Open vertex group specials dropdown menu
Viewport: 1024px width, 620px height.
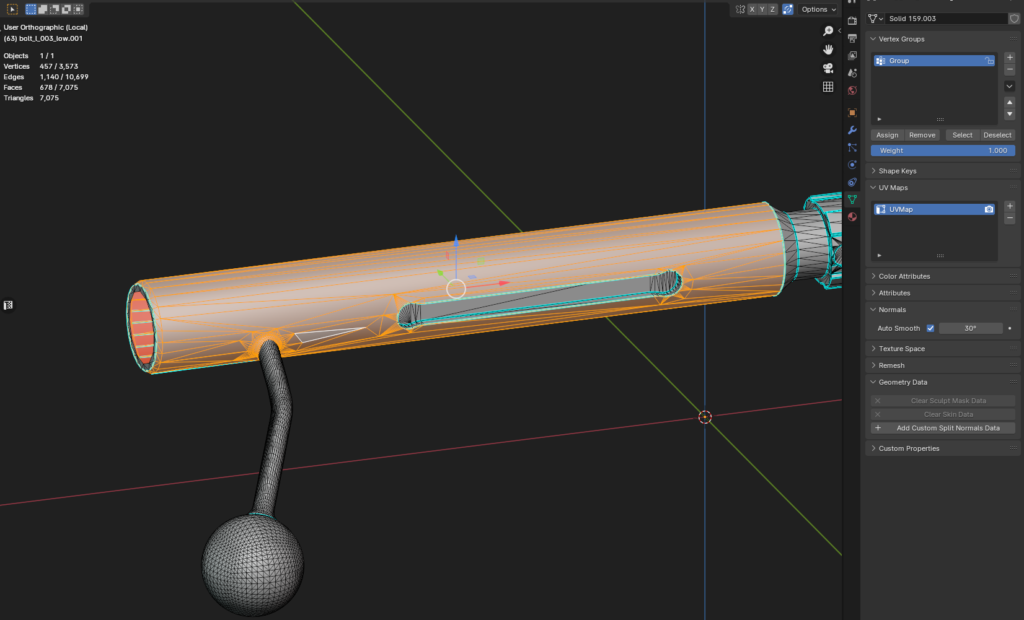click(x=1010, y=86)
